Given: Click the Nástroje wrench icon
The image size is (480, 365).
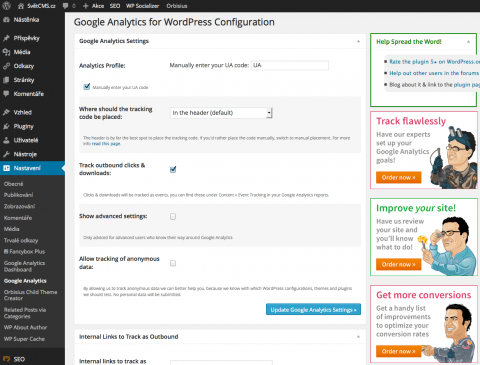Looking at the screenshot, I should [6, 154].
